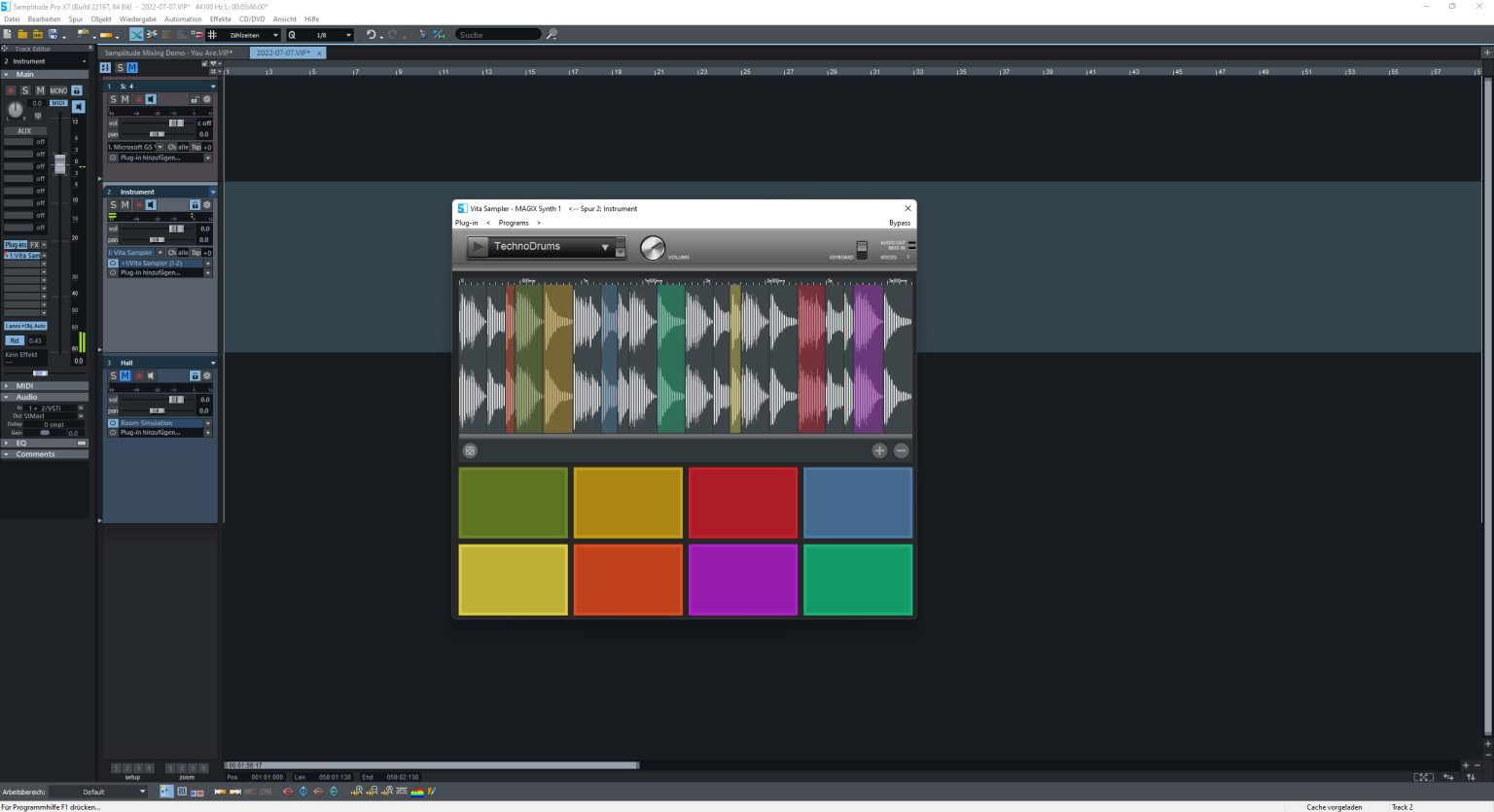The height and width of the screenshot is (812, 1494).
Task: Open the TechnoDrums preset dropdown
Action: point(604,247)
